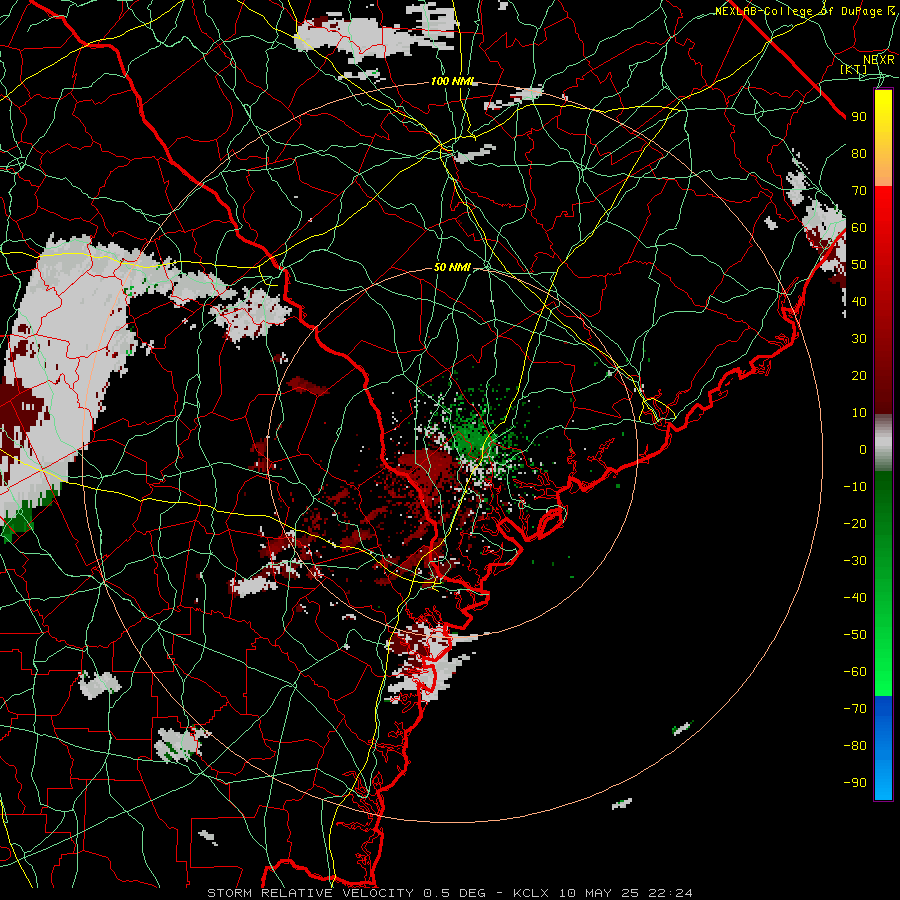The height and width of the screenshot is (900, 900).
Task: Click the 40 value on the color scale
Action: coord(859,301)
